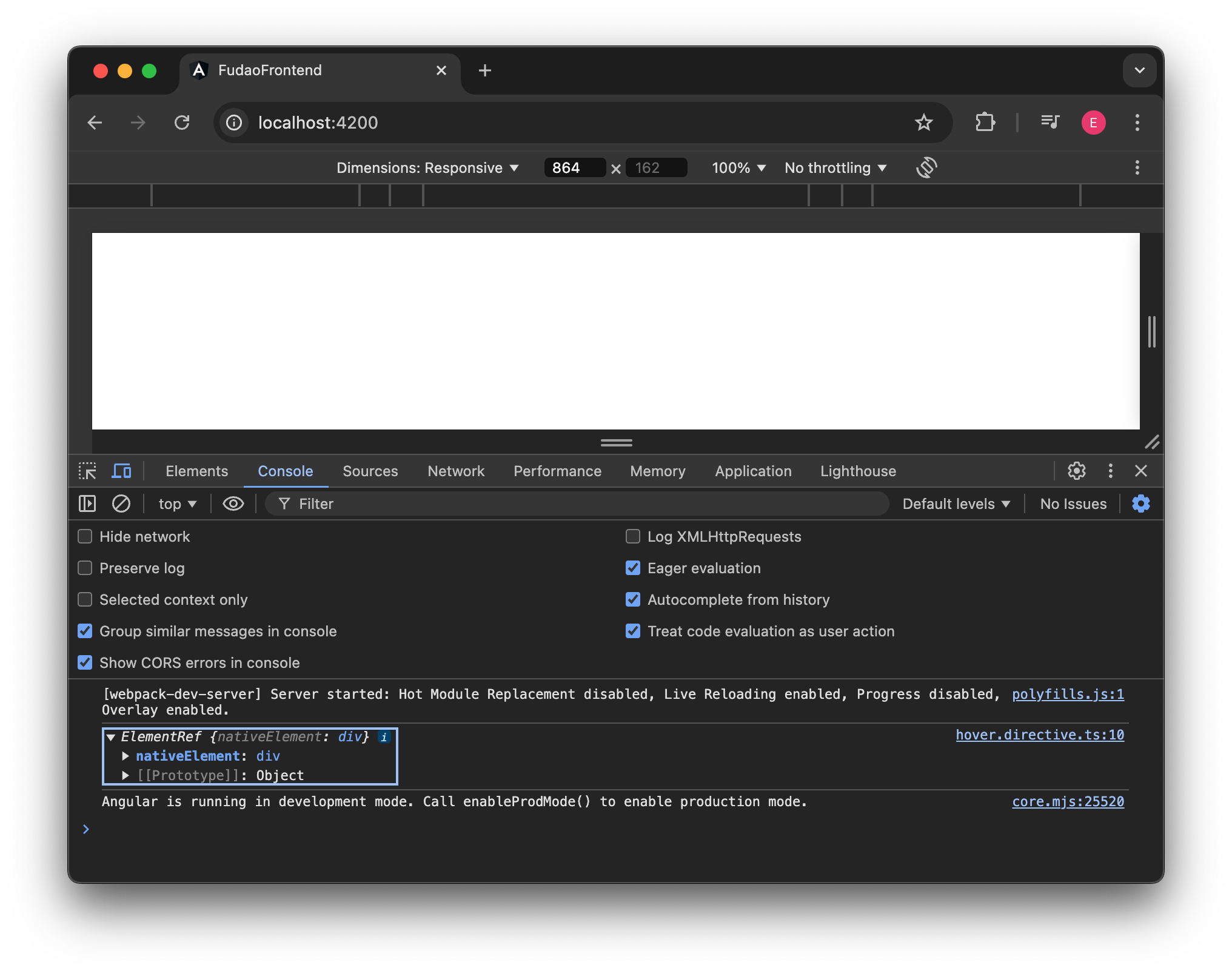
Task: Expand the nativeElement property
Action: [x=126, y=756]
